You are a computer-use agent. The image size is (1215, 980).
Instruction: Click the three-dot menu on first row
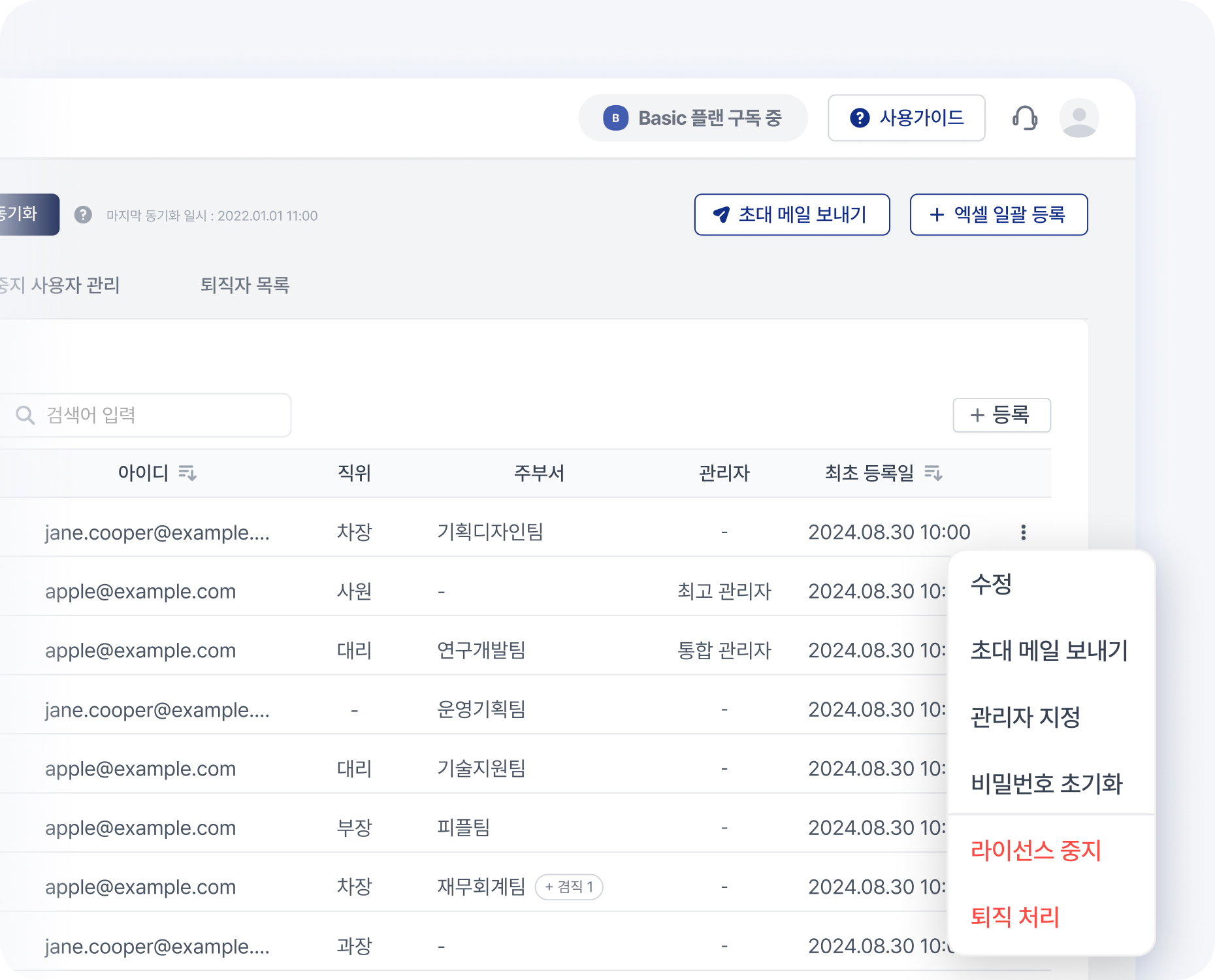(1023, 532)
